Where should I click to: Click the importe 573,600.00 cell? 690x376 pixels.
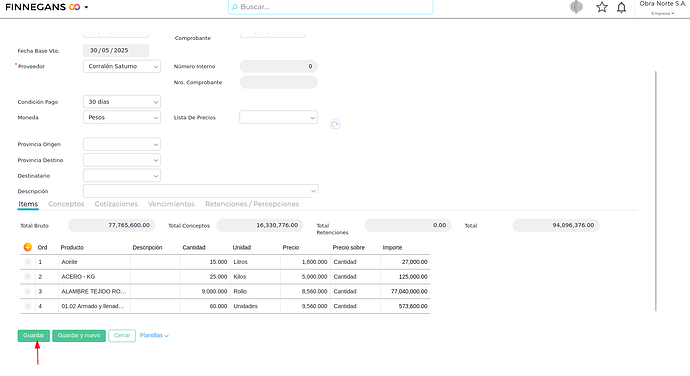tap(405, 306)
